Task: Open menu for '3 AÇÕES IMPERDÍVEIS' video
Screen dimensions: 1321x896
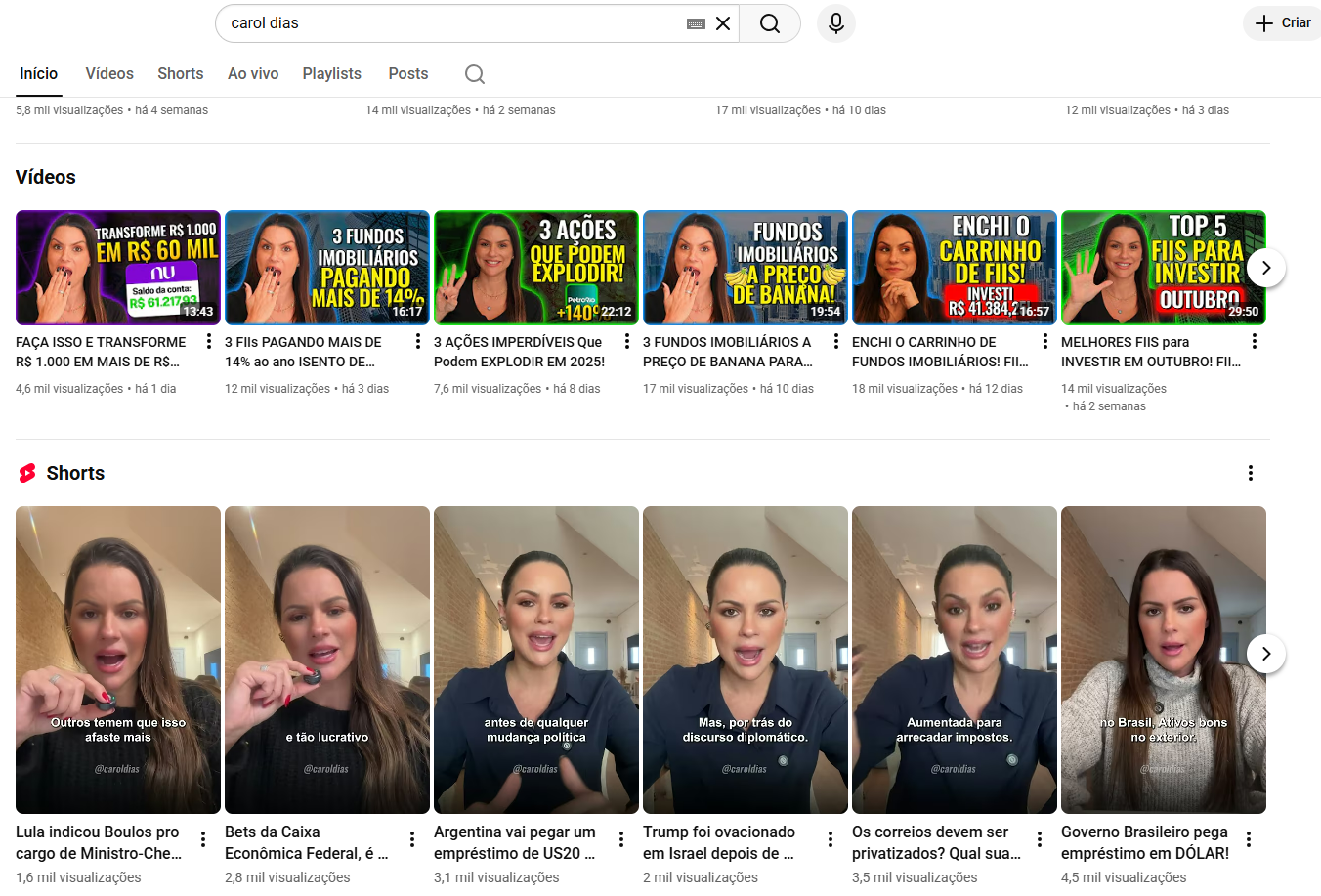Action: pos(627,341)
